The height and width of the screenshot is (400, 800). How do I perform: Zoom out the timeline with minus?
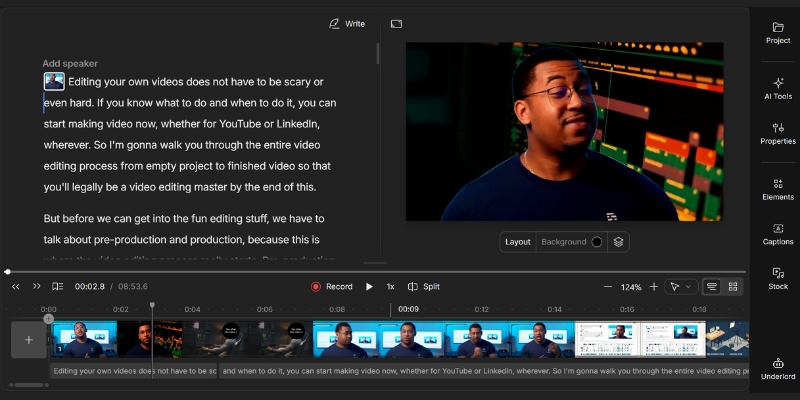pos(608,287)
